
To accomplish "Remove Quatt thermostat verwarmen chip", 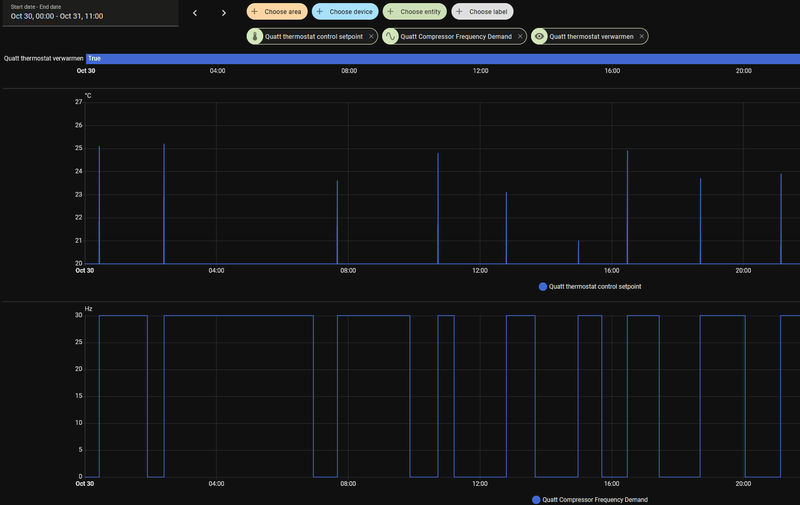I will pos(641,36).
